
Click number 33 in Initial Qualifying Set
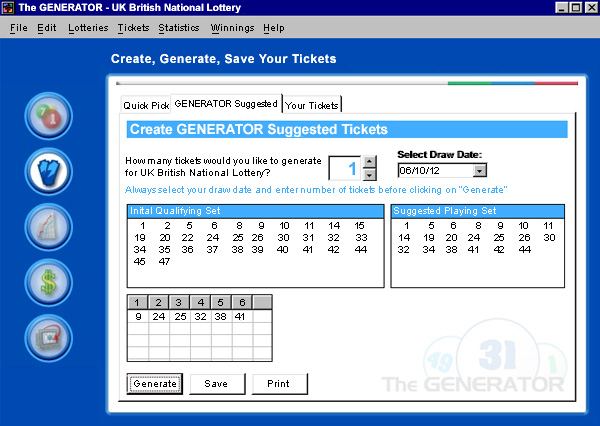[361, 238]
